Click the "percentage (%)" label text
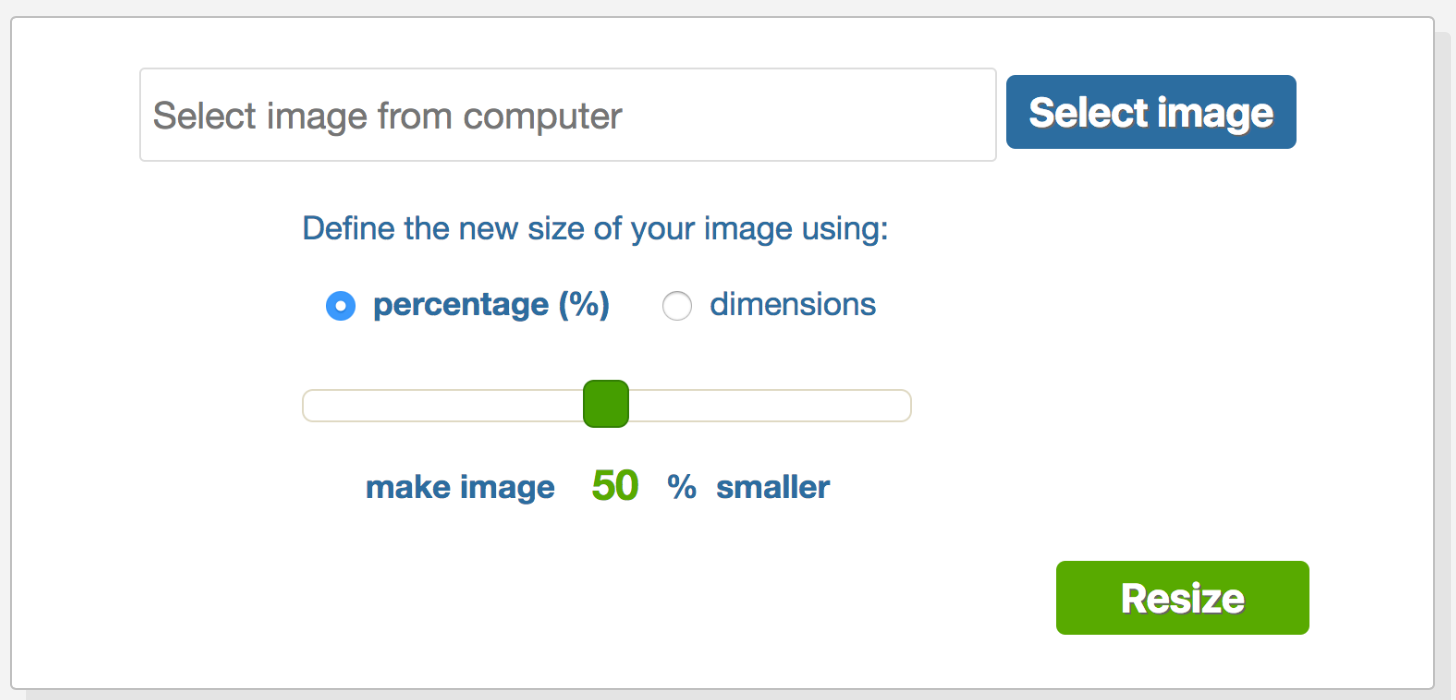This screenshot has height=700, width=1456. coord(491,305)
